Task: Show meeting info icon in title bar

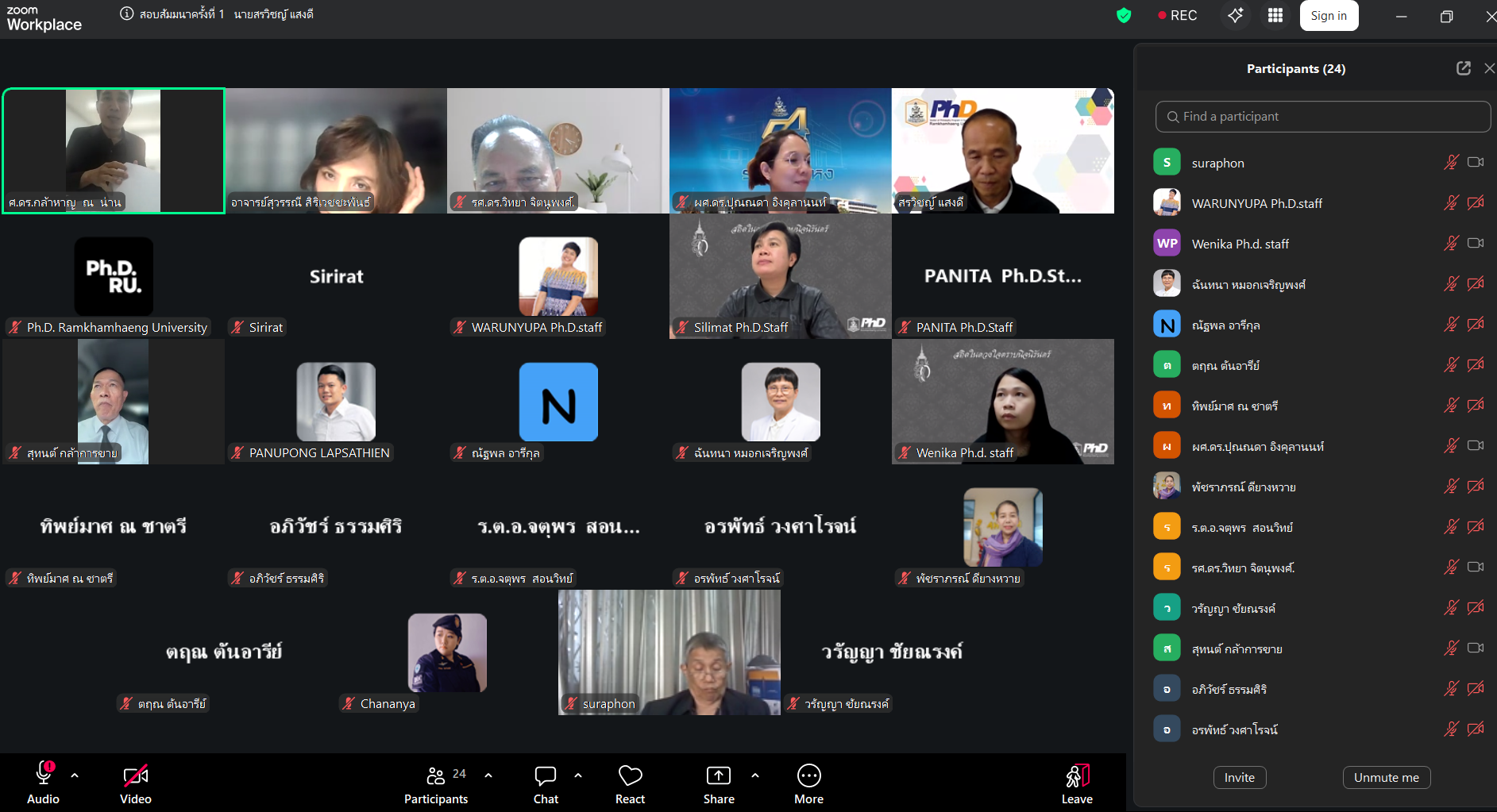Action: pyautogui.click(x=126, y=13)
